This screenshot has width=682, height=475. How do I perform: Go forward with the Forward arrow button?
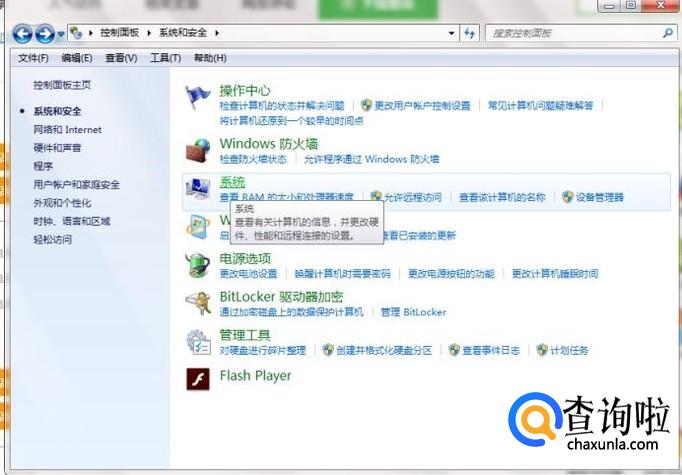45,33
